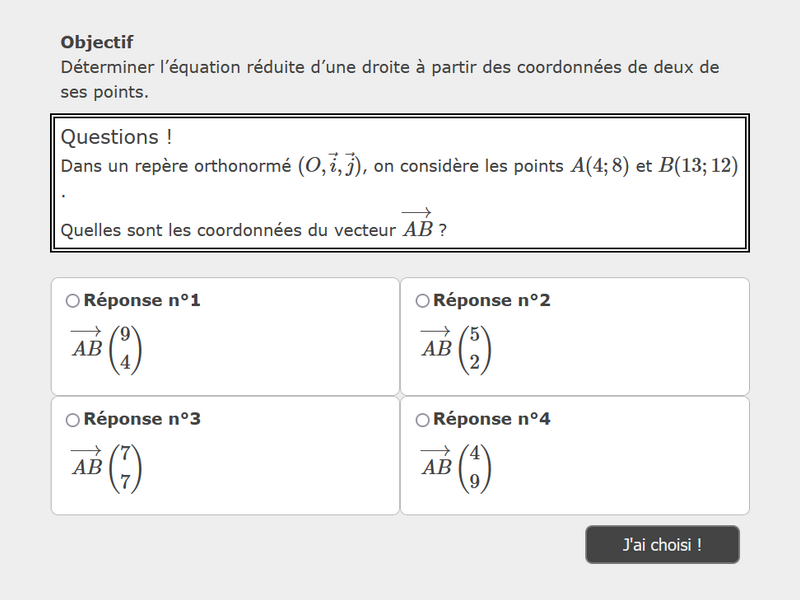Click point B(13;12) in the question
800x600 pixels.
[698, 166]
